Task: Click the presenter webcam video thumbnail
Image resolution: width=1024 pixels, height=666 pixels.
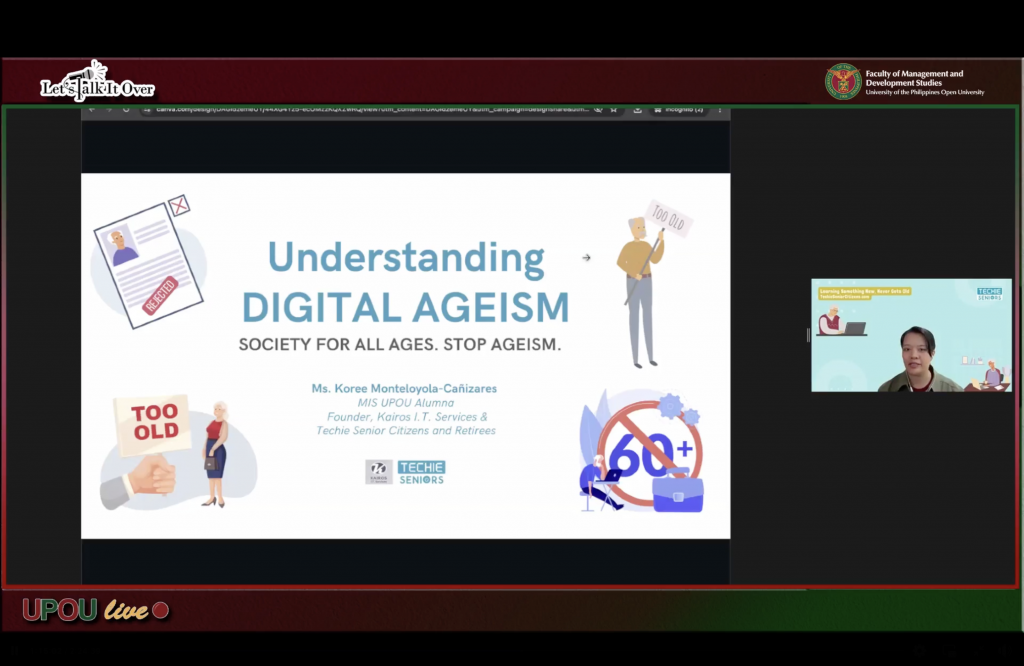Action: 911,335
